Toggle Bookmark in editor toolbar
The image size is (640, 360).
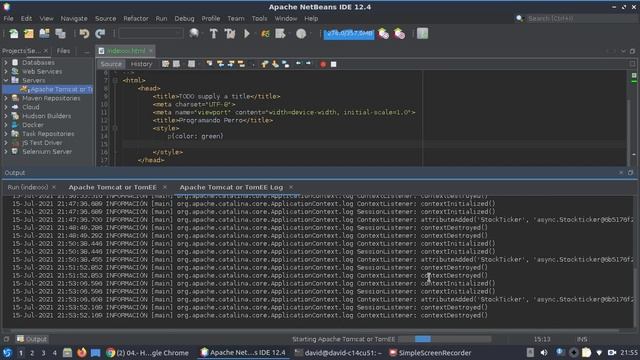point(286,64)
